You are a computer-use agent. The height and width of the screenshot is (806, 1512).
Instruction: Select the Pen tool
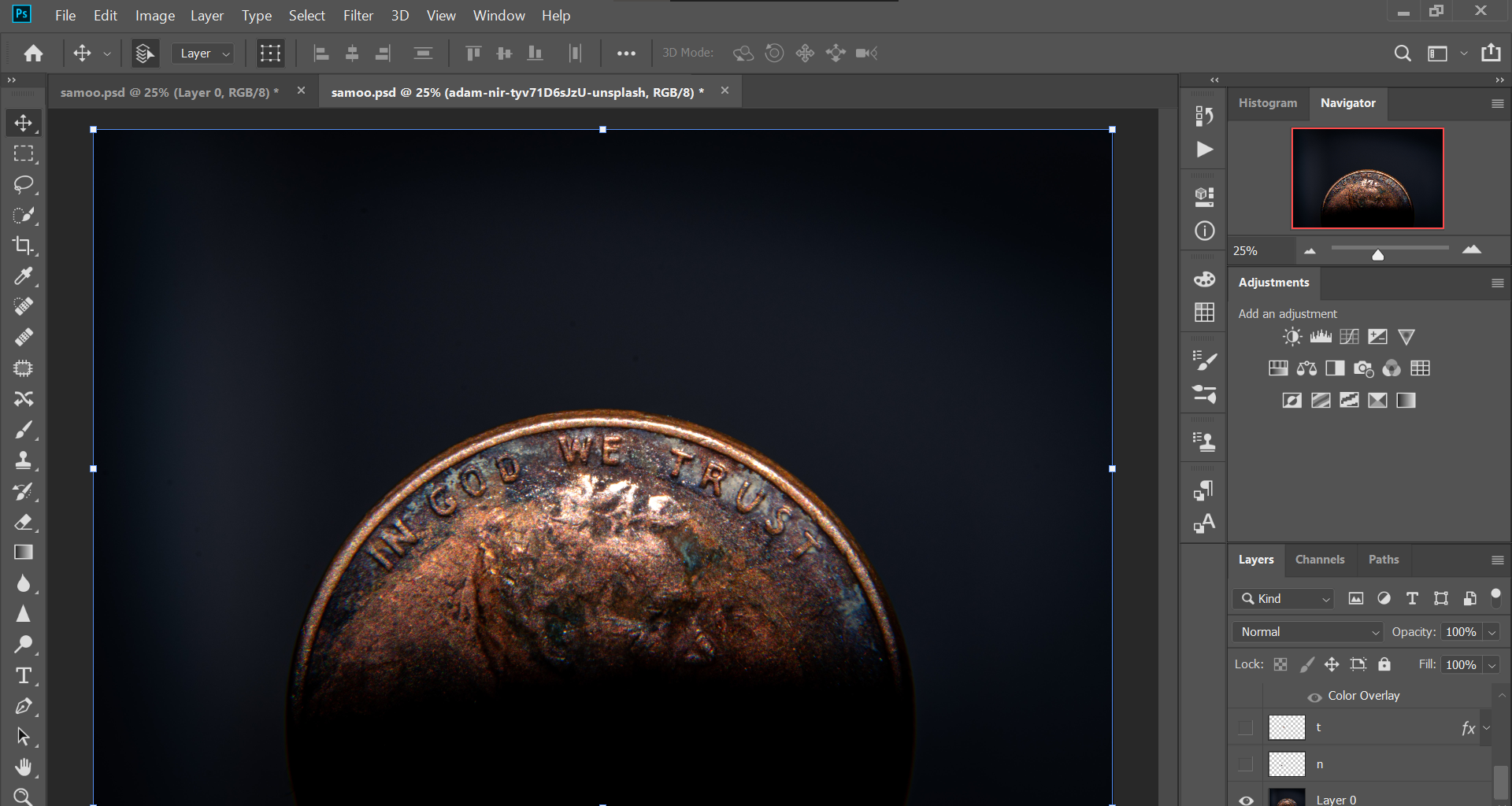tap(23, 706)
